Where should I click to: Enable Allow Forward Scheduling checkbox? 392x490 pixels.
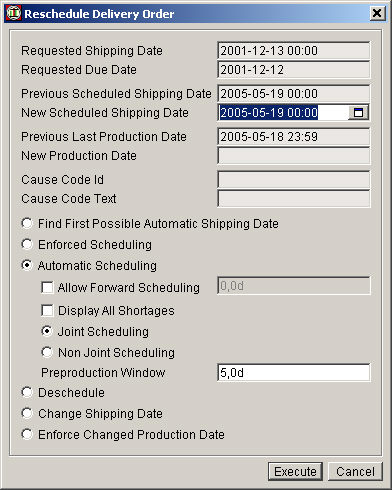point(47,287)
